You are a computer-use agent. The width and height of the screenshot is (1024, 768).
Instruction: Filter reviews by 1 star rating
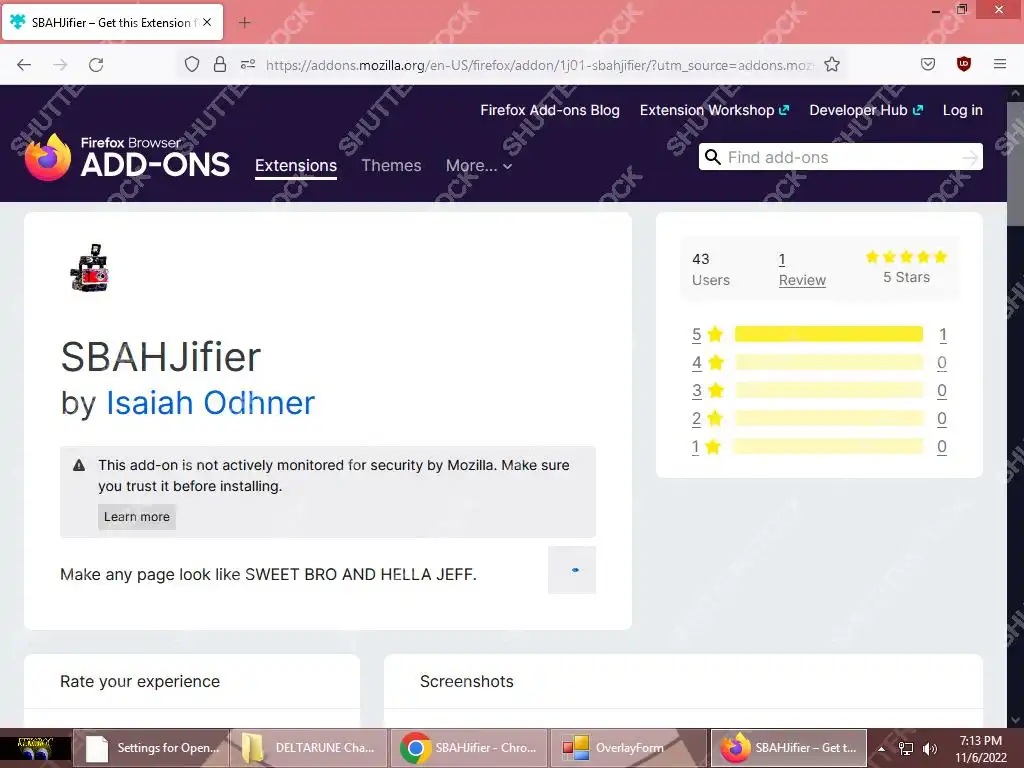point(706,447)
